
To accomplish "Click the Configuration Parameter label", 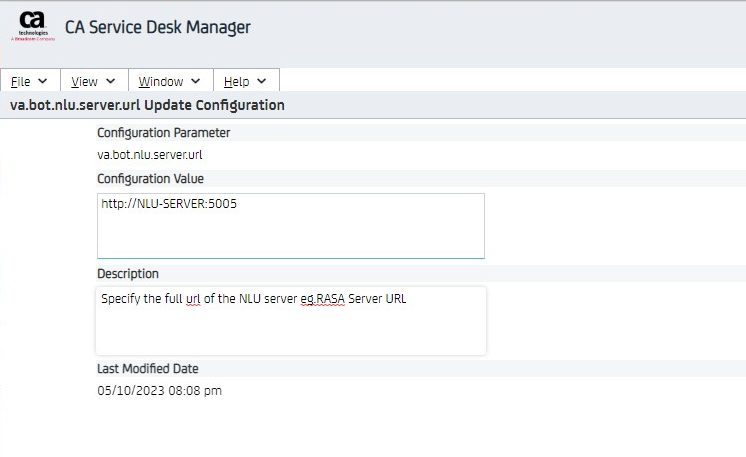I will click(x=163, y=132).
